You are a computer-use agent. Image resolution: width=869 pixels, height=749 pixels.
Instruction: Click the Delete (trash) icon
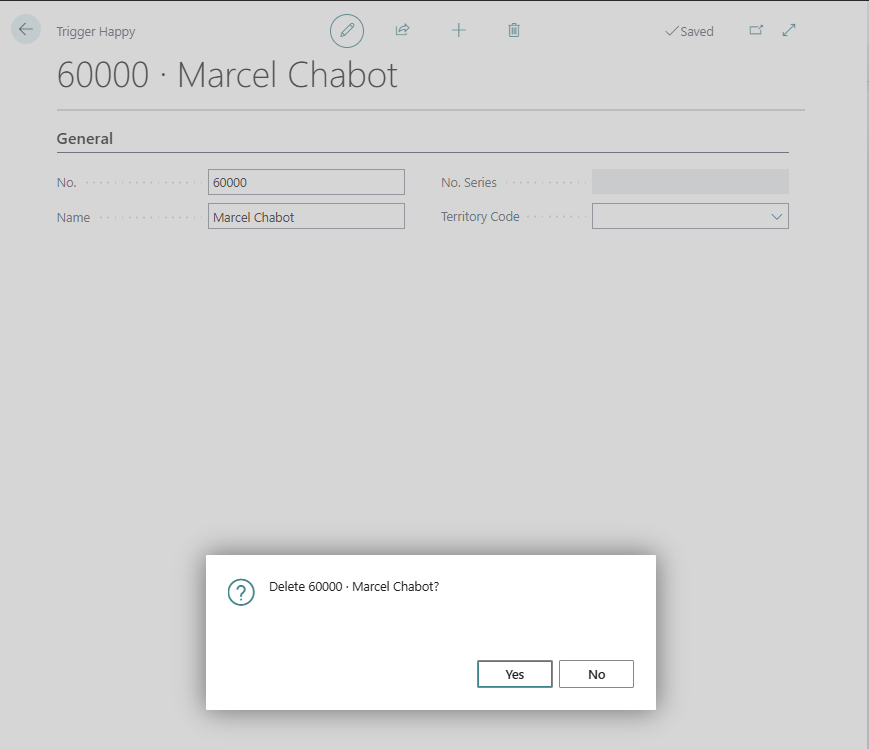click(x=513, y=30)
